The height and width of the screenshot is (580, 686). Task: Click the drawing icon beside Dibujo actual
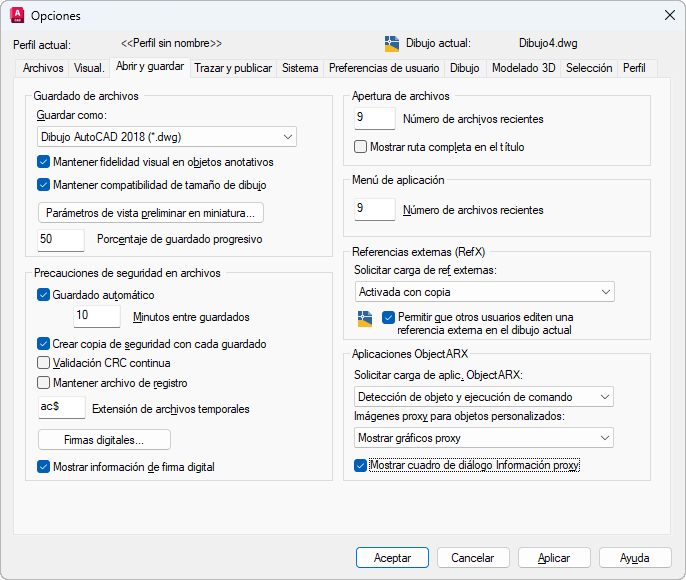click(x=392, y=43)
